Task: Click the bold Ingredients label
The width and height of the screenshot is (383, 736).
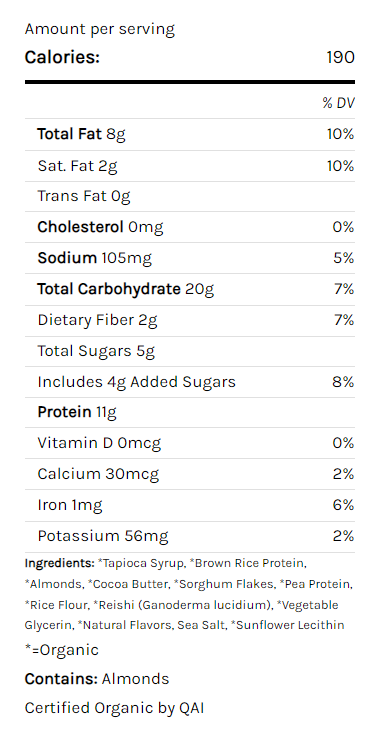Action: coord(60,563)
